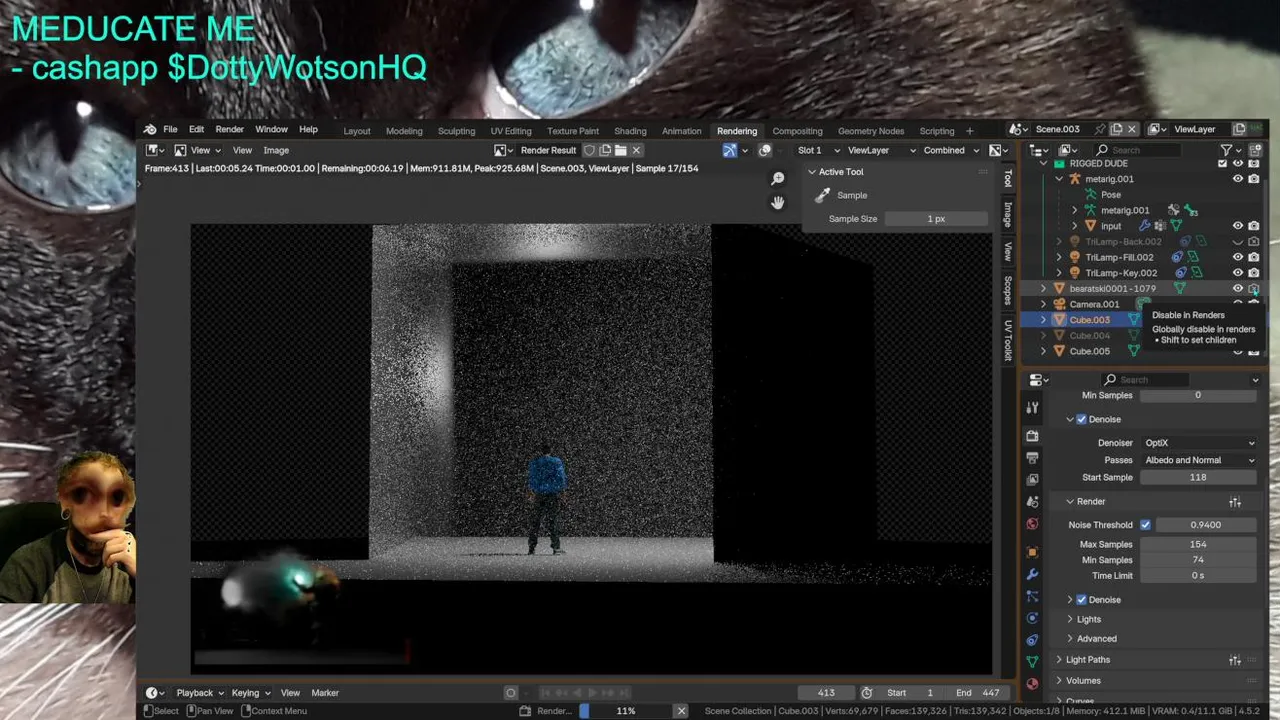The width and height of the screenshot is (1280, 720).
Task: Click the Scene.003 scene name field
Action: tap(1058, 129)
